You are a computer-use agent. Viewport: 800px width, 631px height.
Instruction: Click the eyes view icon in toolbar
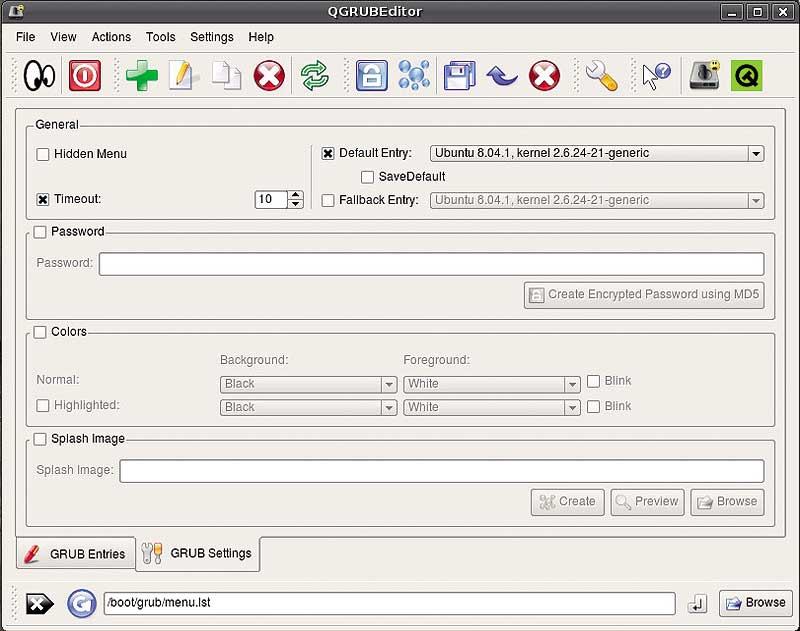click(x=39, y=76)
